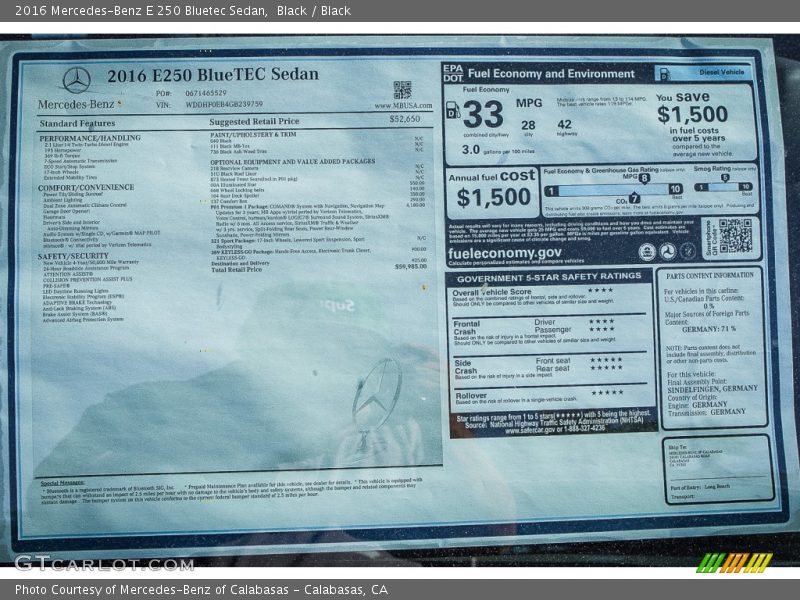Click the Standard Features heading

pyautogui.click(x=77, y=123)
